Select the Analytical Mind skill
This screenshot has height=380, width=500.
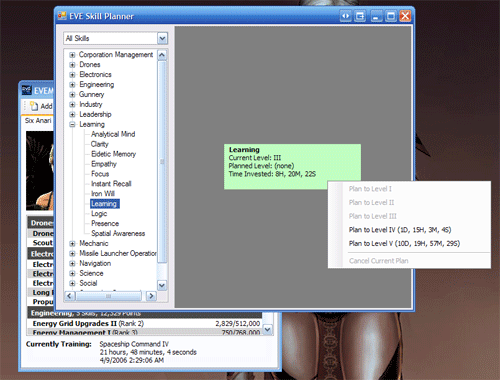point(113,134)
